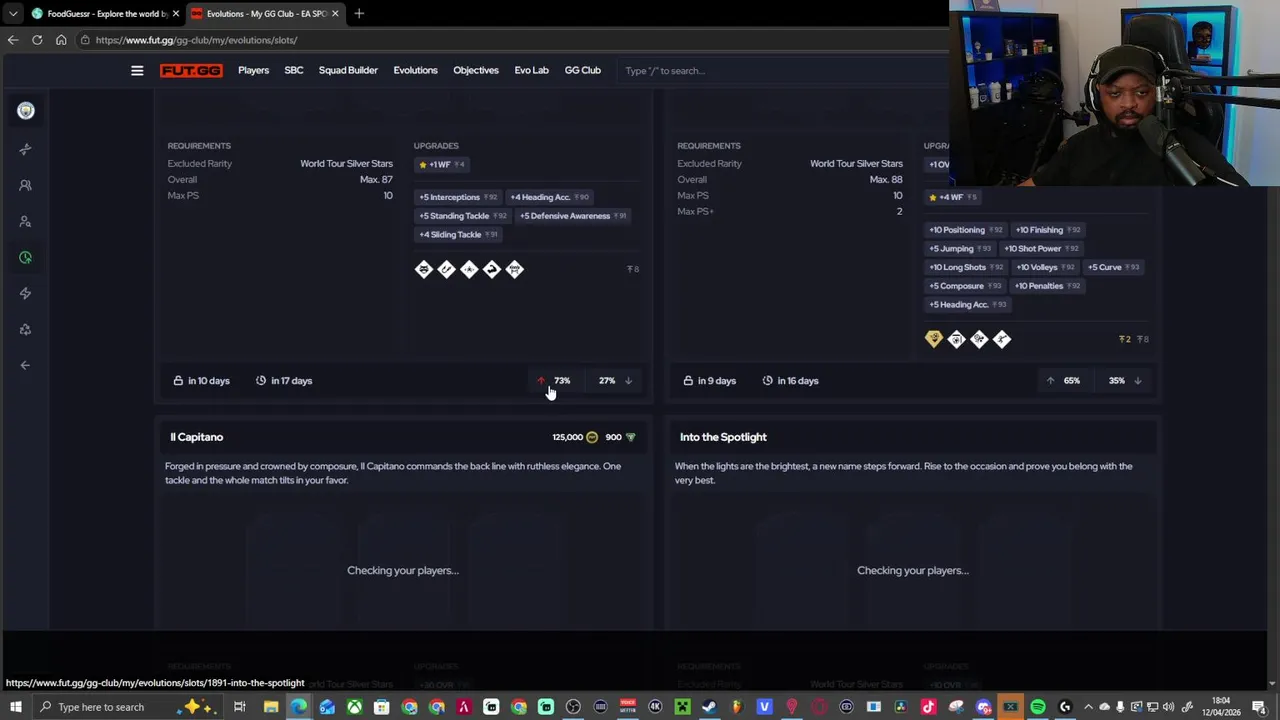This screenshot has height=720, width=1280.
Task: Open the club crest icon in sidebar
Action: point(26,111)
